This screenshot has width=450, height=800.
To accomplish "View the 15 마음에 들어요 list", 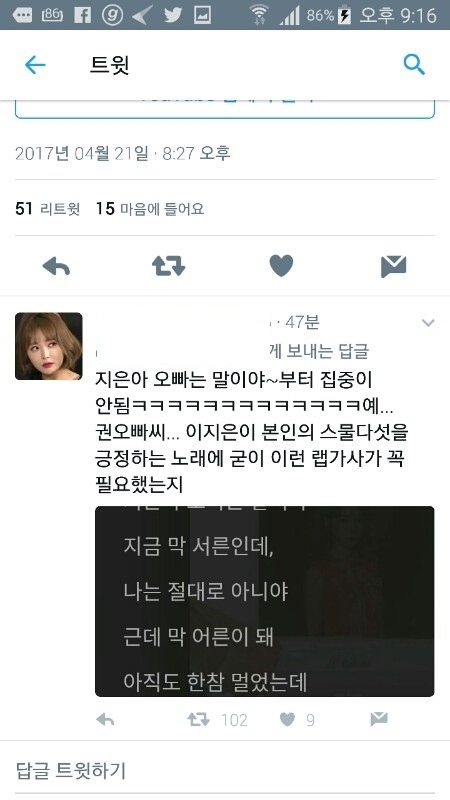I will tap(150, 209).
